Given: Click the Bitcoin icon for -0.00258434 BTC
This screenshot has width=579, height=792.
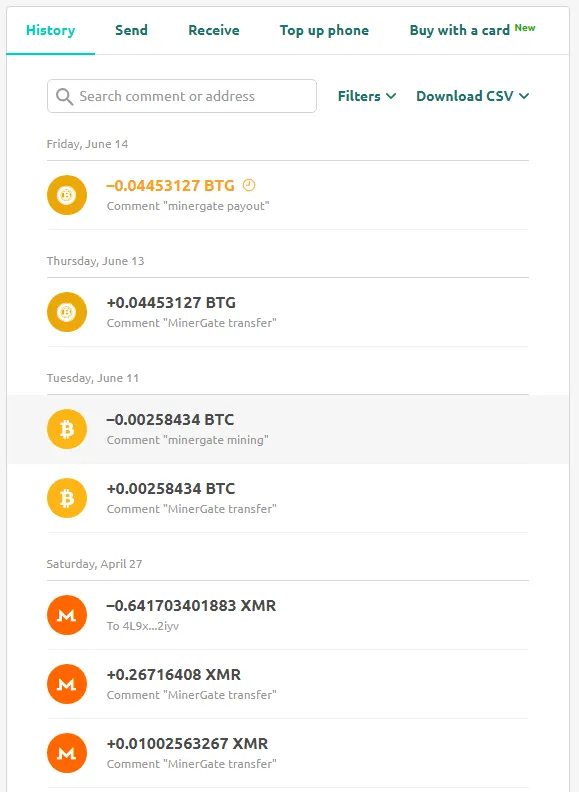Looking at the screenshot, I should pos(67,429).
